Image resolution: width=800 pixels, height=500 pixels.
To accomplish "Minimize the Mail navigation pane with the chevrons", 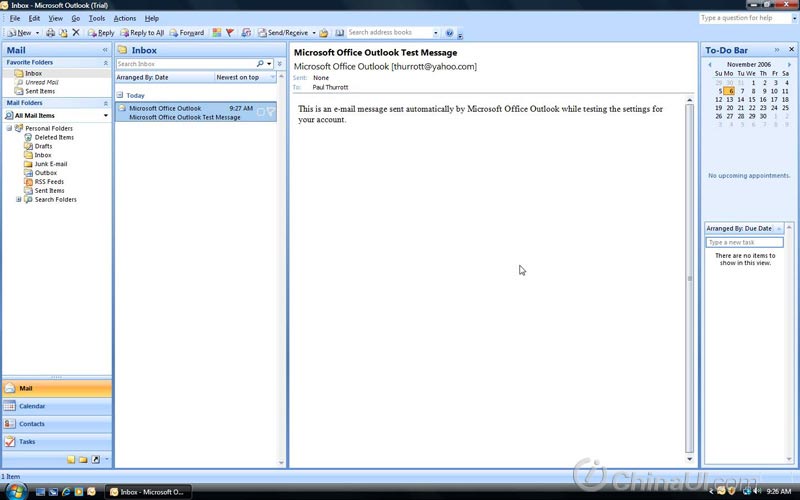I will 105,50.
